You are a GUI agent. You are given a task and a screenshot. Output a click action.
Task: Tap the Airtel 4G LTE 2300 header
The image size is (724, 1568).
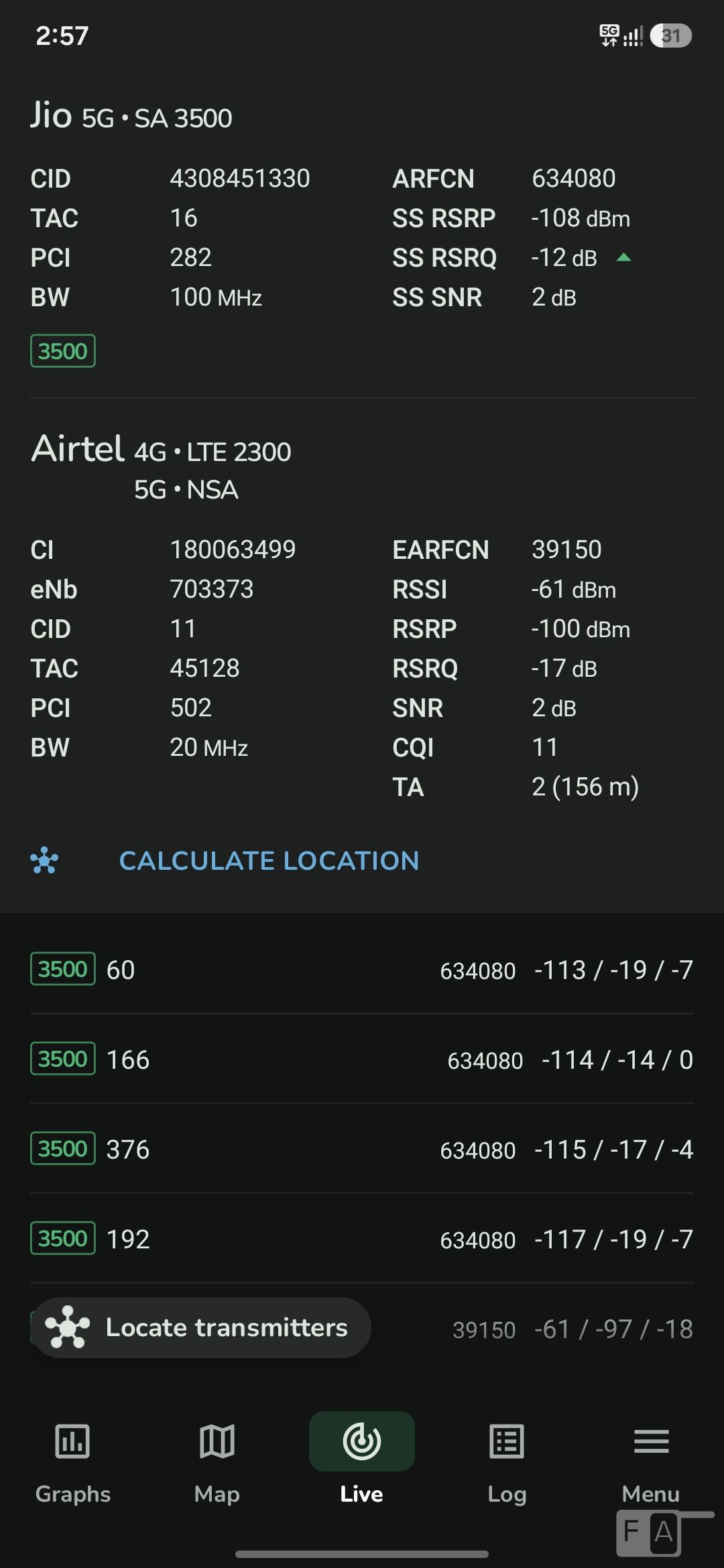[x=162, y=450]
